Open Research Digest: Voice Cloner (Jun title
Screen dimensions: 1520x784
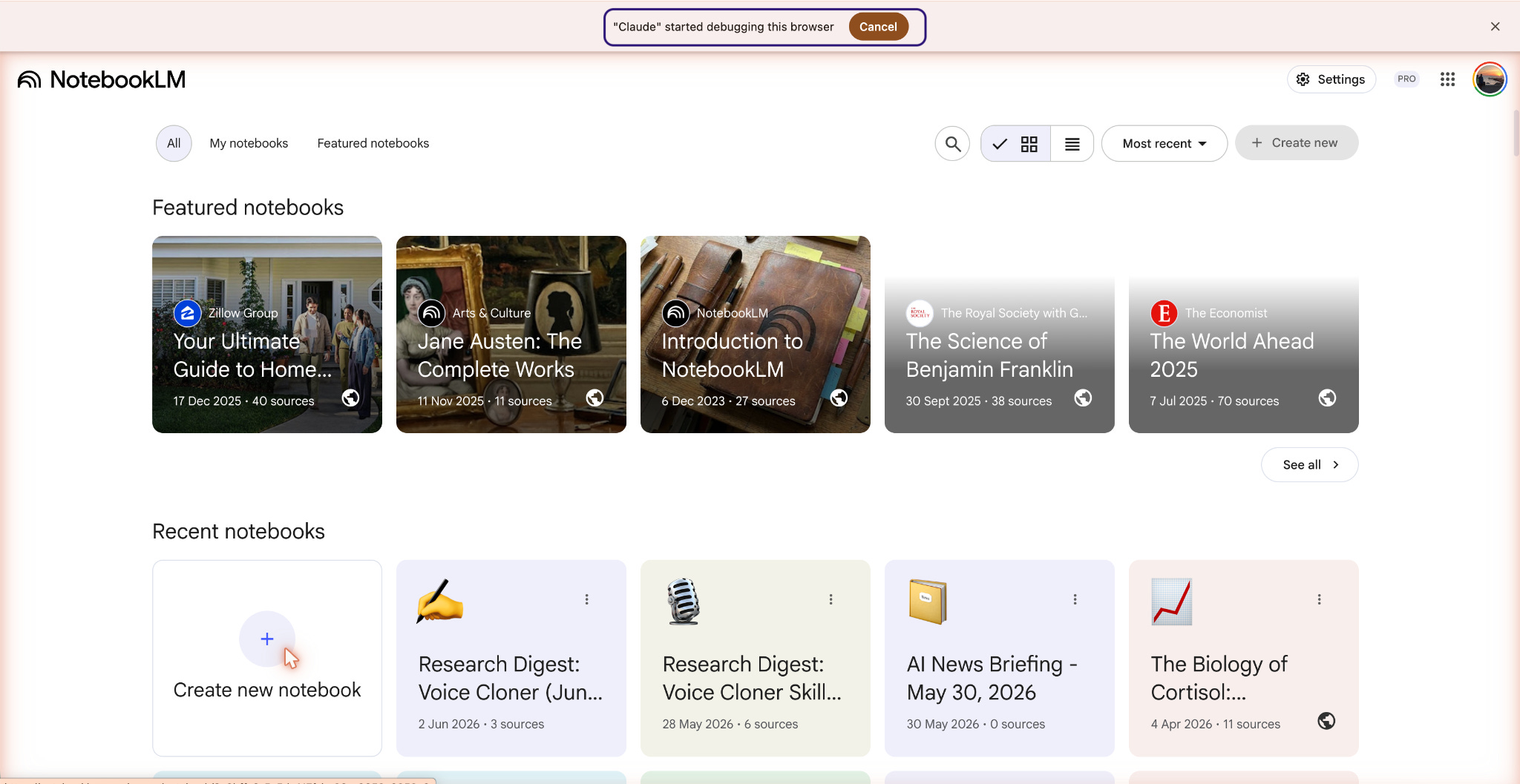(511, 678)
